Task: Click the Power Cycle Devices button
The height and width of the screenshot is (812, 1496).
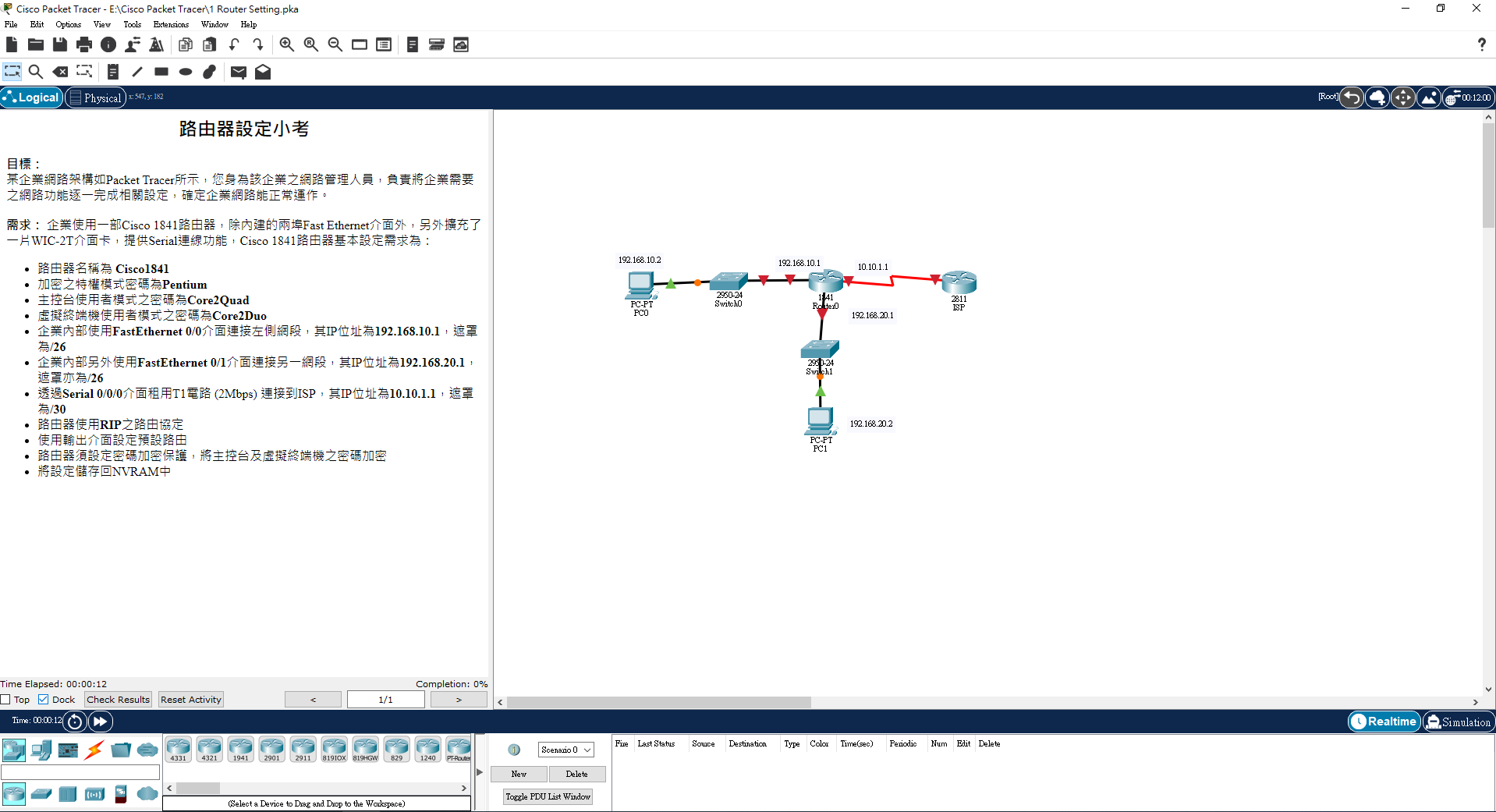Action: (75, 722)
